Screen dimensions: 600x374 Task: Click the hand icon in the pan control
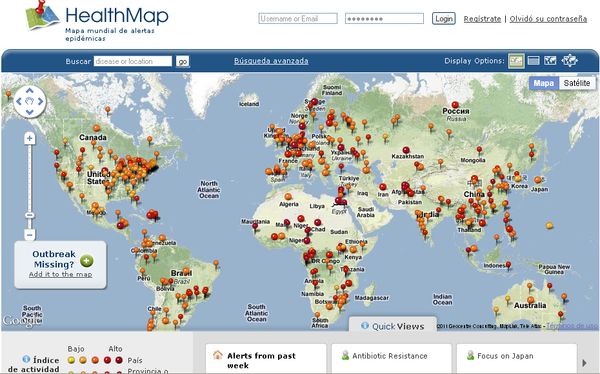coord(29,101)
